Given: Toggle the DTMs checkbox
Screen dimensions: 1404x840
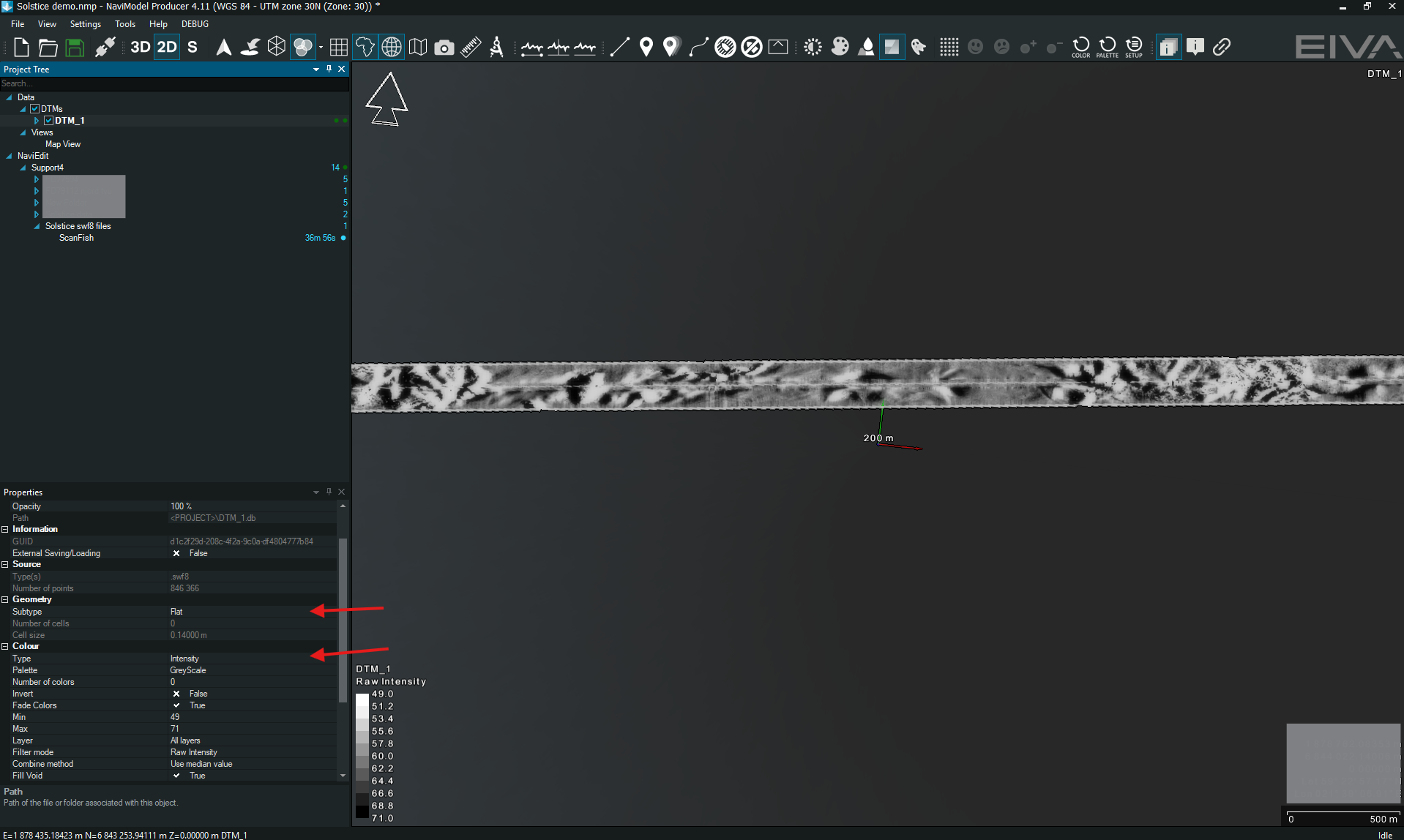Looking at the screenshot, I should 34,109.
